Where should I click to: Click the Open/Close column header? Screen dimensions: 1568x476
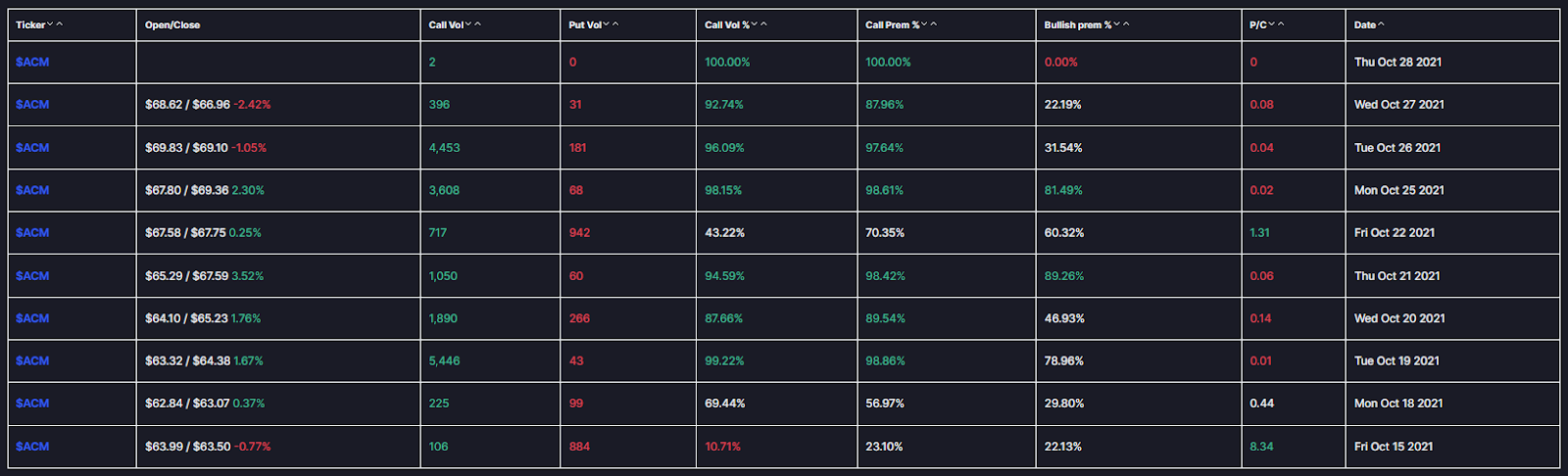[172, 25]
